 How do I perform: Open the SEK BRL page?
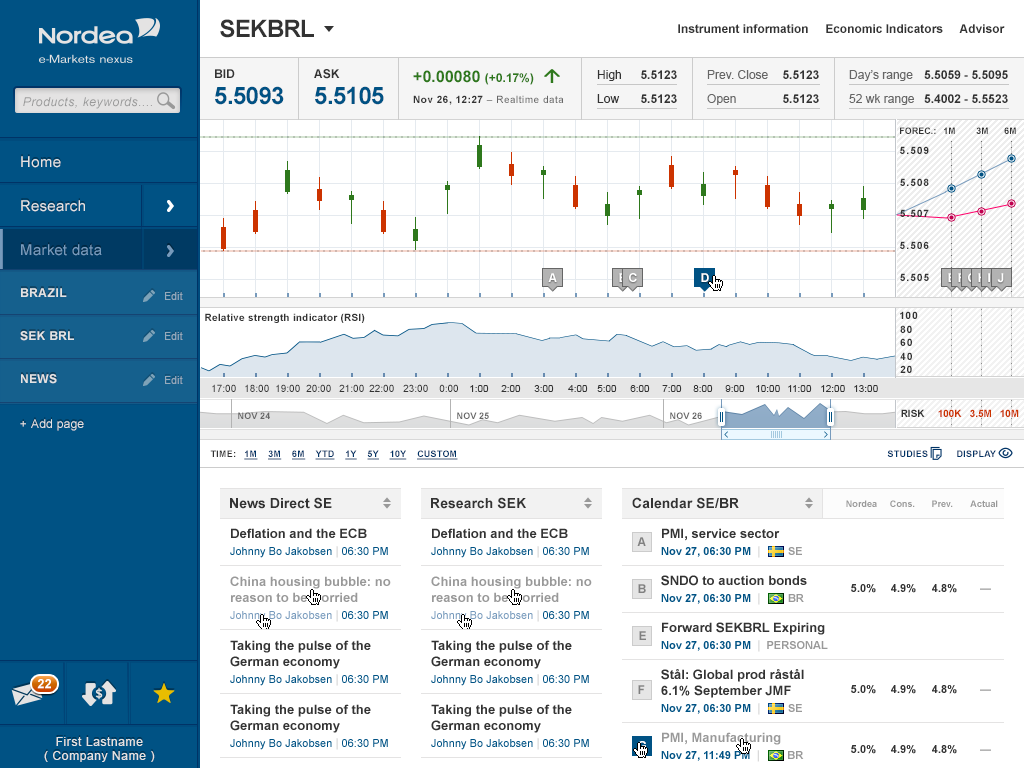coord(47,336)
